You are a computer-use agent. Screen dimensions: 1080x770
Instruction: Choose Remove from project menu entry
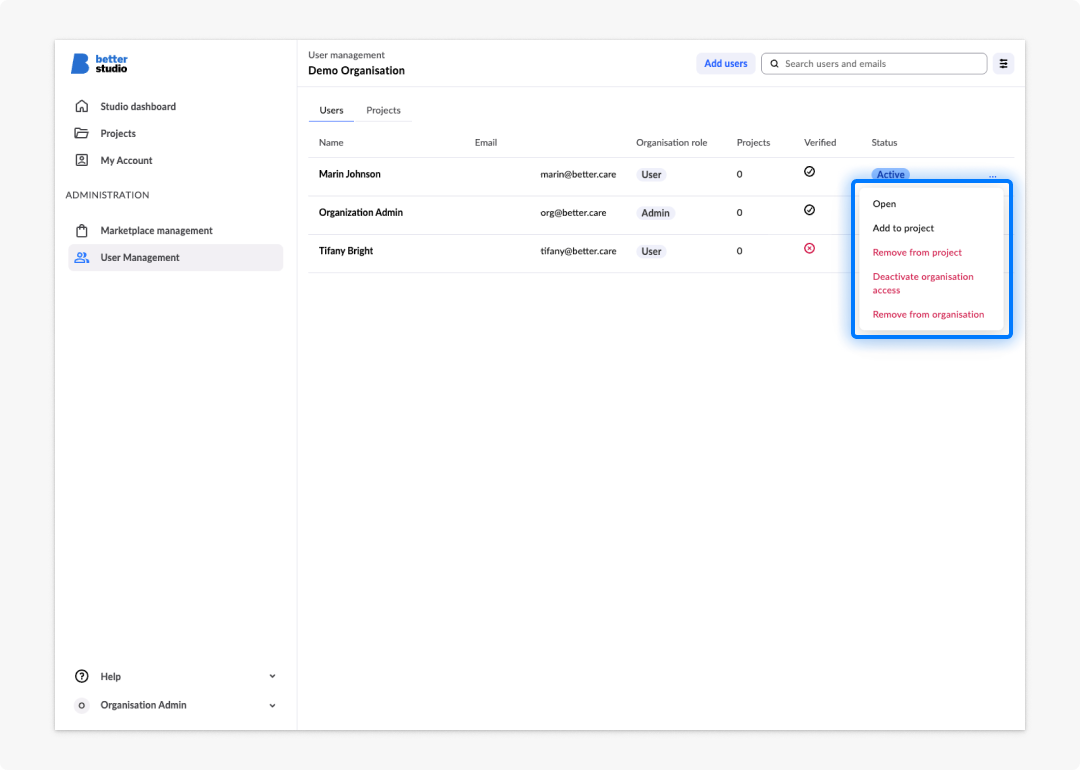coord(917,252)
